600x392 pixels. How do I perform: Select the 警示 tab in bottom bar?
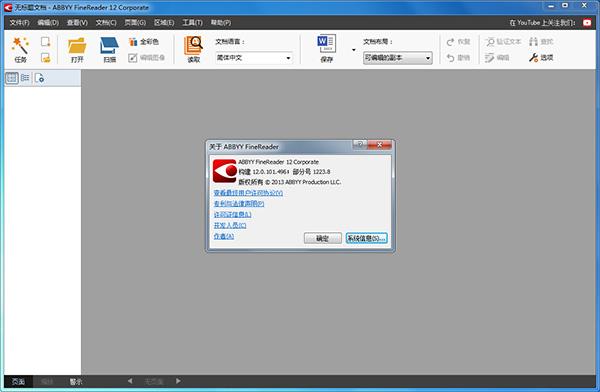pos(76,382)
